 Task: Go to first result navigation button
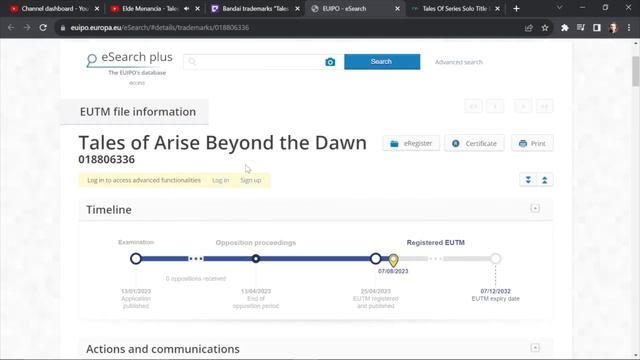pyautogui.click(x=473, y=107)
